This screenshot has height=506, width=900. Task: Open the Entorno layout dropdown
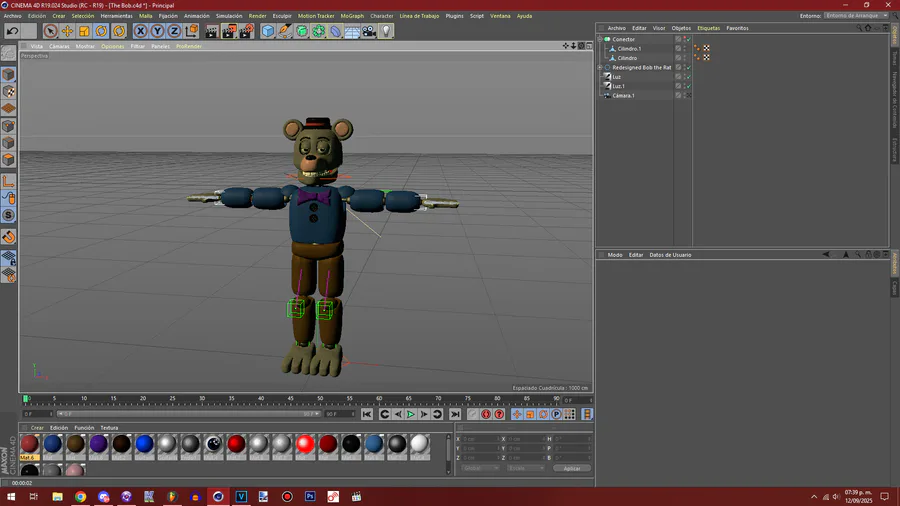tap(856, 15)
